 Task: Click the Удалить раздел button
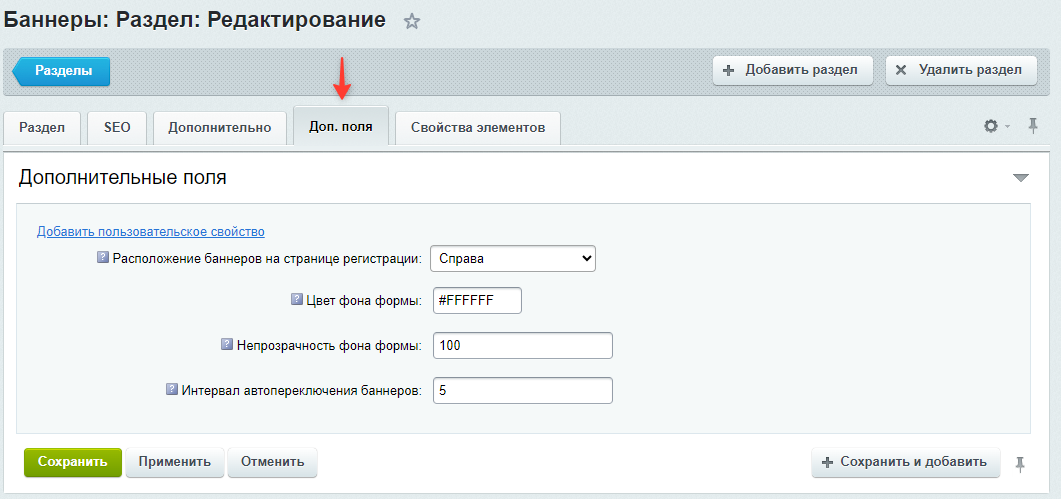click(x=961, y=70)
